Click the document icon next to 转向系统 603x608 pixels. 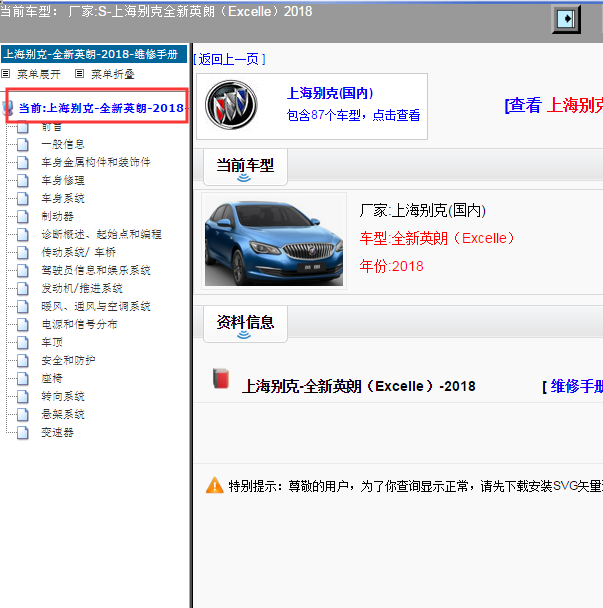23,397
